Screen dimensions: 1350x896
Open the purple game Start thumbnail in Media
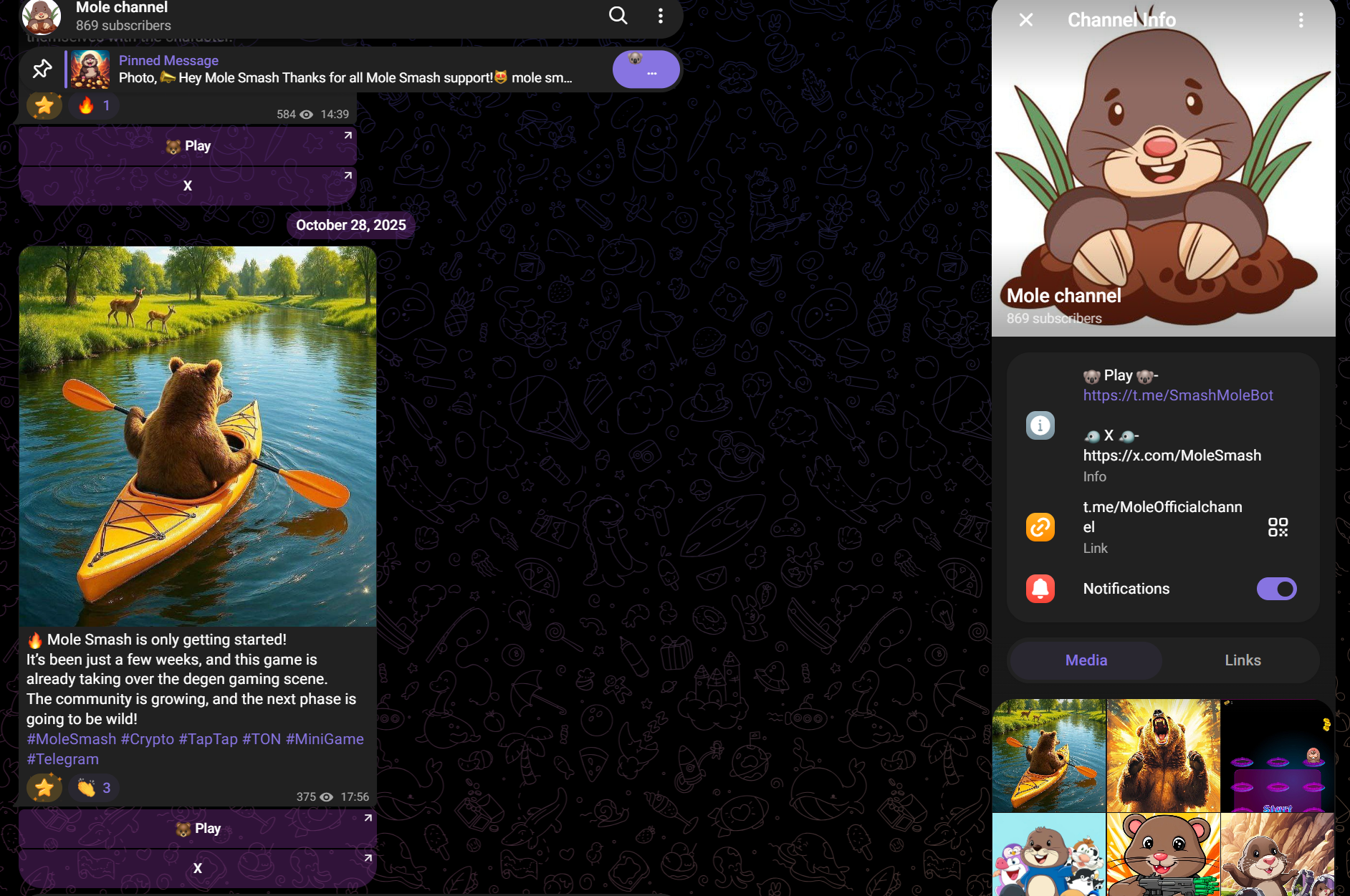(1278, 756)
